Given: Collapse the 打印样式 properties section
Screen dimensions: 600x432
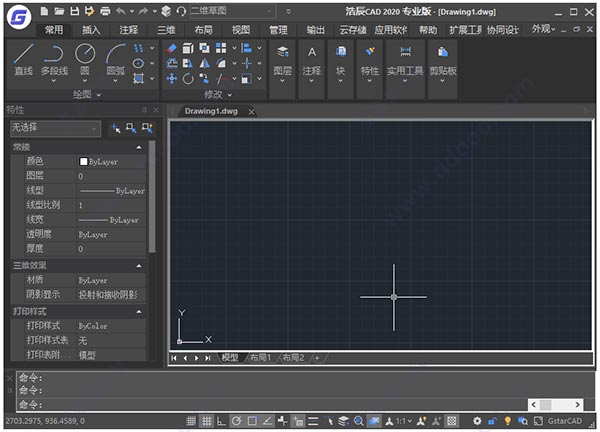Looking at the screenshot, I should (139, 311).
